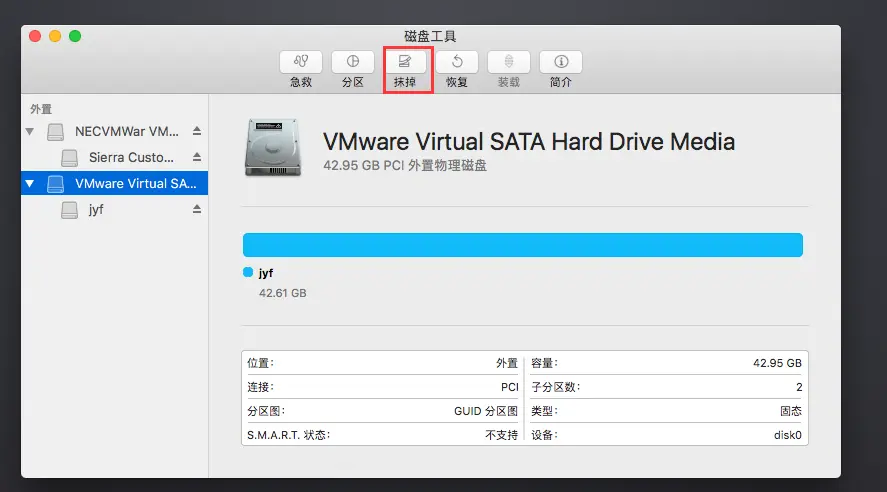The height and width of the screenshot is (492, 887).
Task: Eject the jyf volume
Action: click(x=197, y=209)
